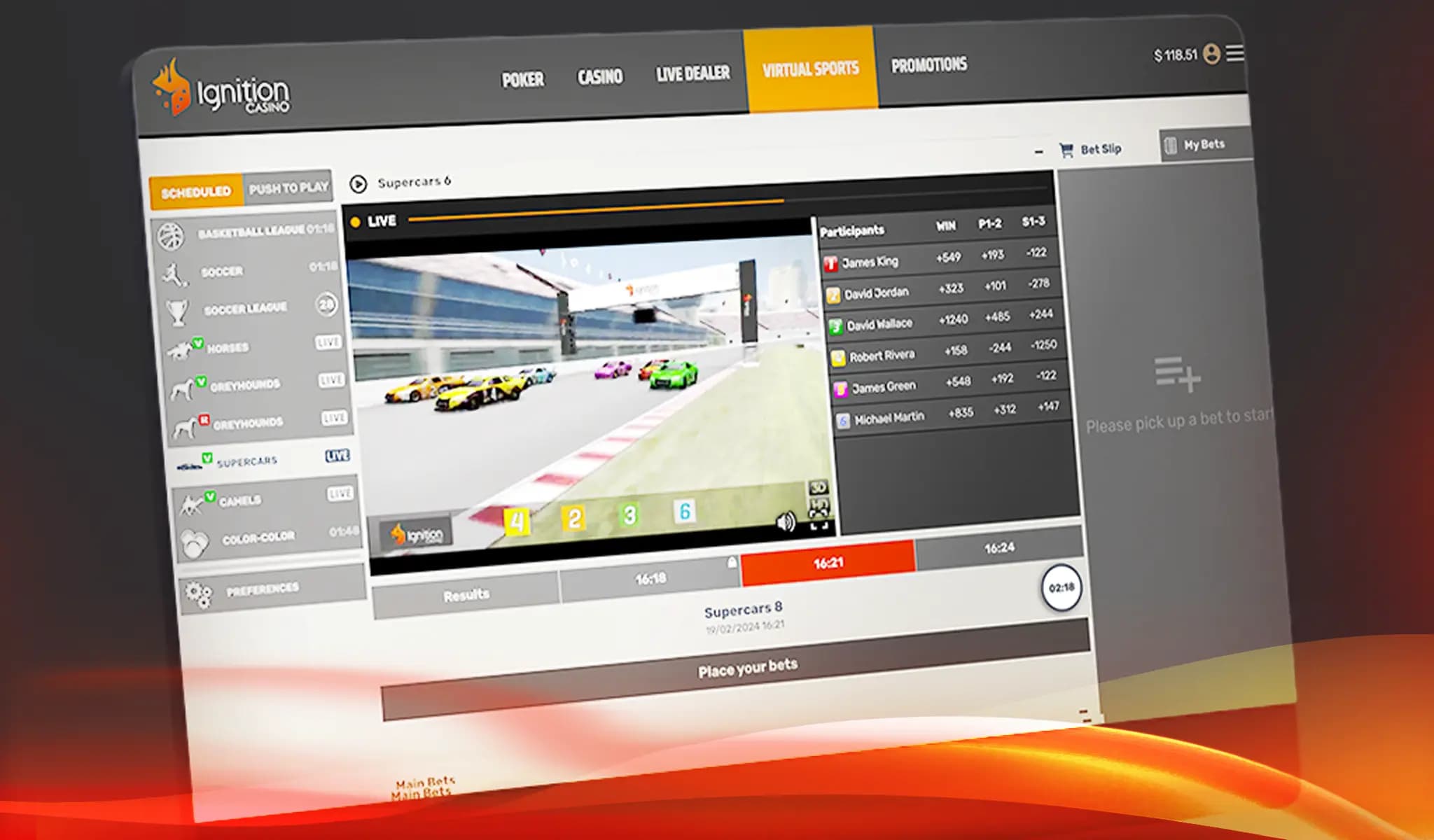The width and height of the screenshot is (1434, 840).
Task: Open Preferences gear settings
Action: pyautogui.click(x=198, y=594)
